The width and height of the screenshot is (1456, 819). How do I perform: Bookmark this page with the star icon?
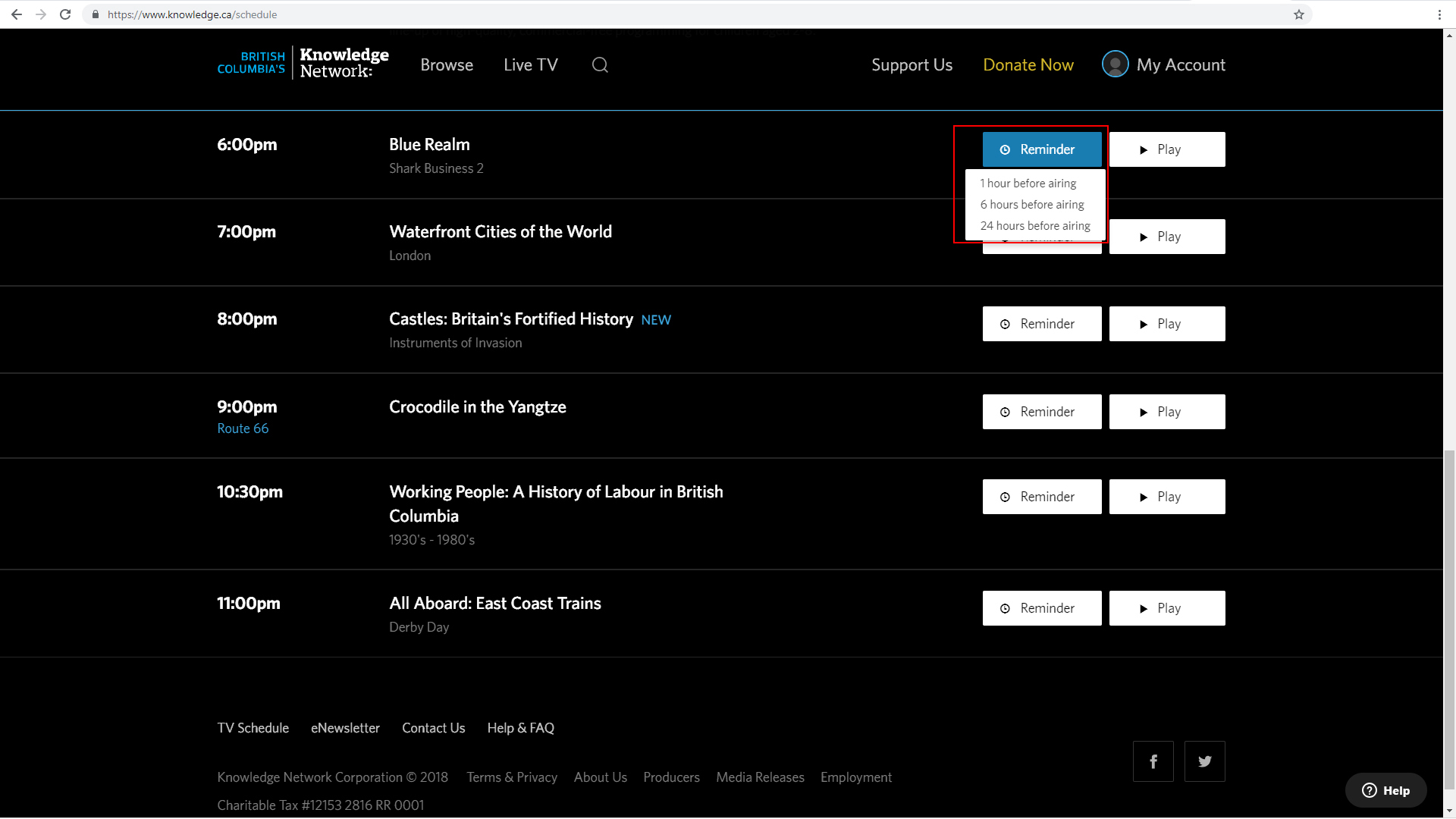1299,14
